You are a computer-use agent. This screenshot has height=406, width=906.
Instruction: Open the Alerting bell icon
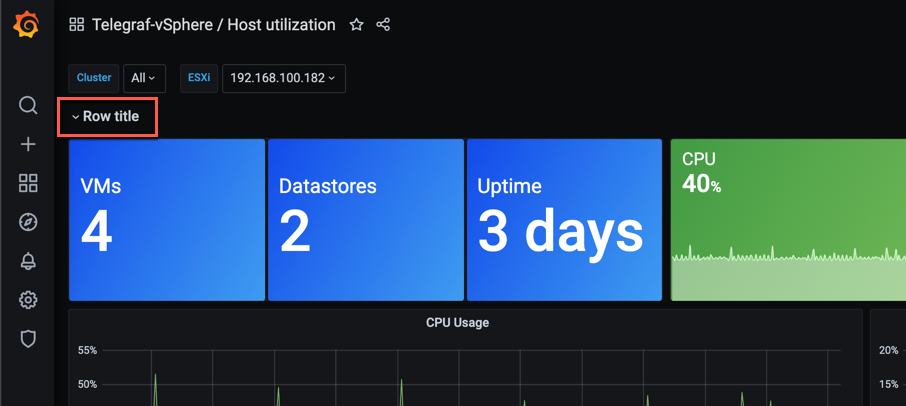(x=28, y=261)
